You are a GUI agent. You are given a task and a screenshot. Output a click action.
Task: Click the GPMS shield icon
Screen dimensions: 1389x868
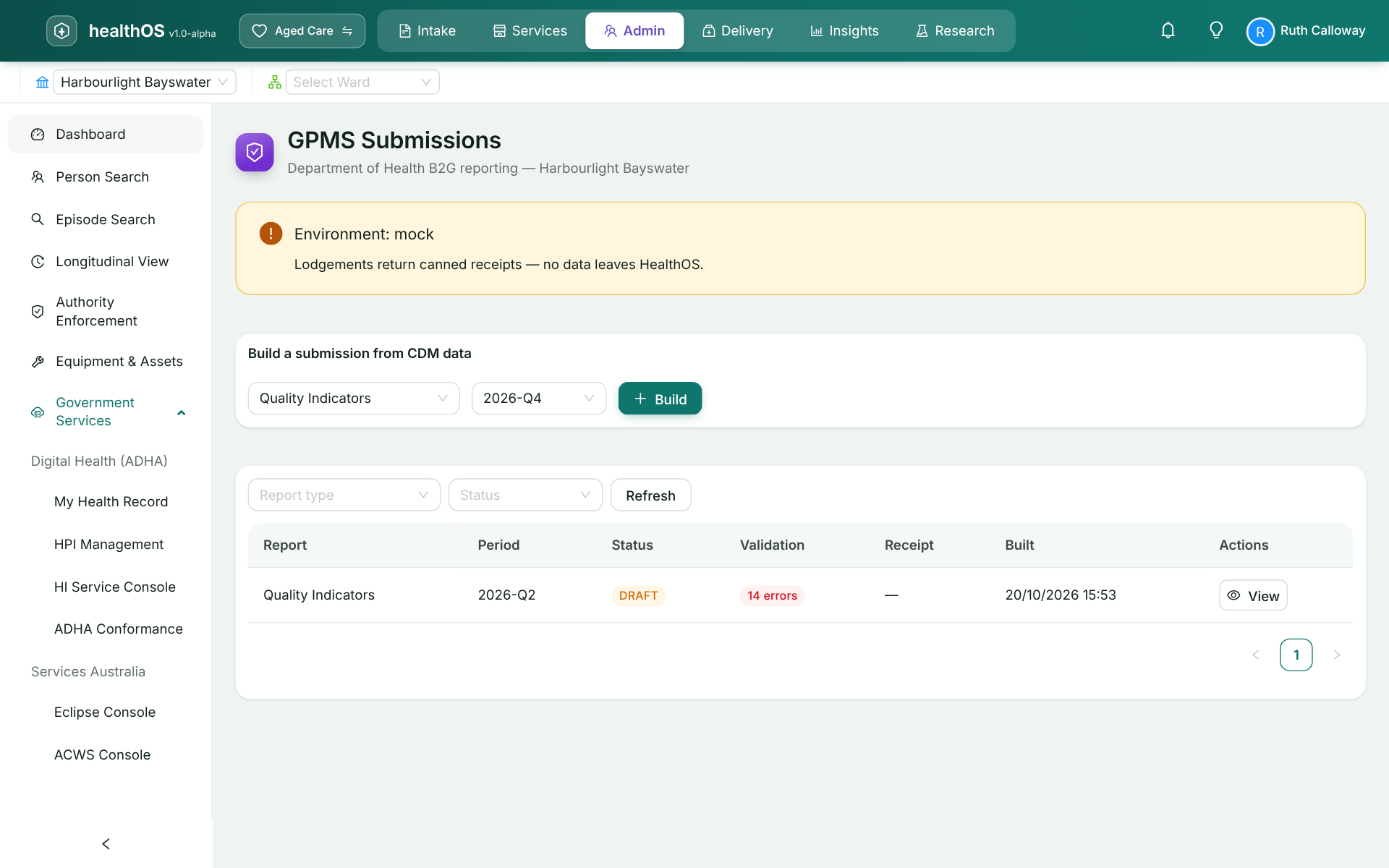[x=255, y=152]
